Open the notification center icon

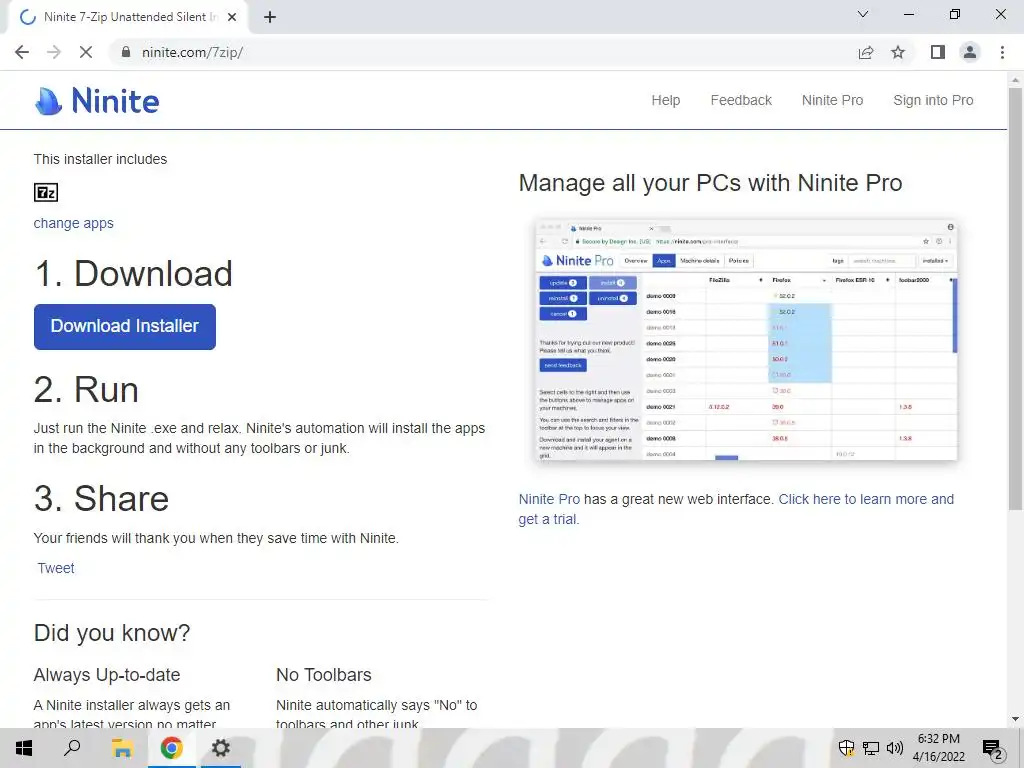[x=993, y=749]
